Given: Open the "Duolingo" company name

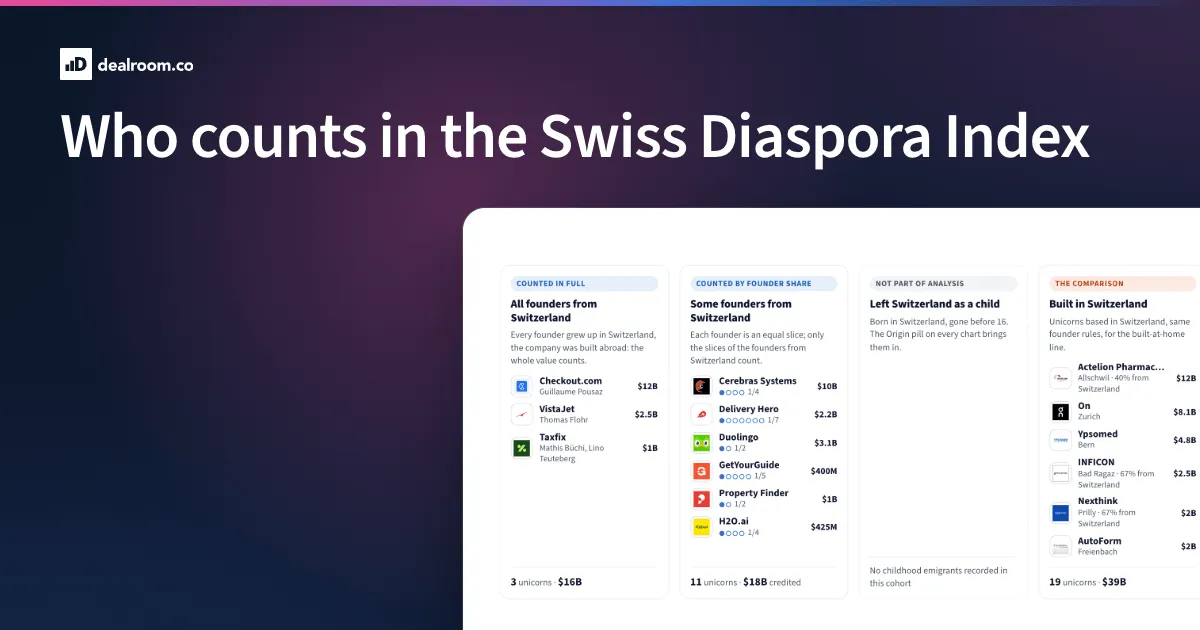Looking at the screenshot, I should tap(739, 437).
